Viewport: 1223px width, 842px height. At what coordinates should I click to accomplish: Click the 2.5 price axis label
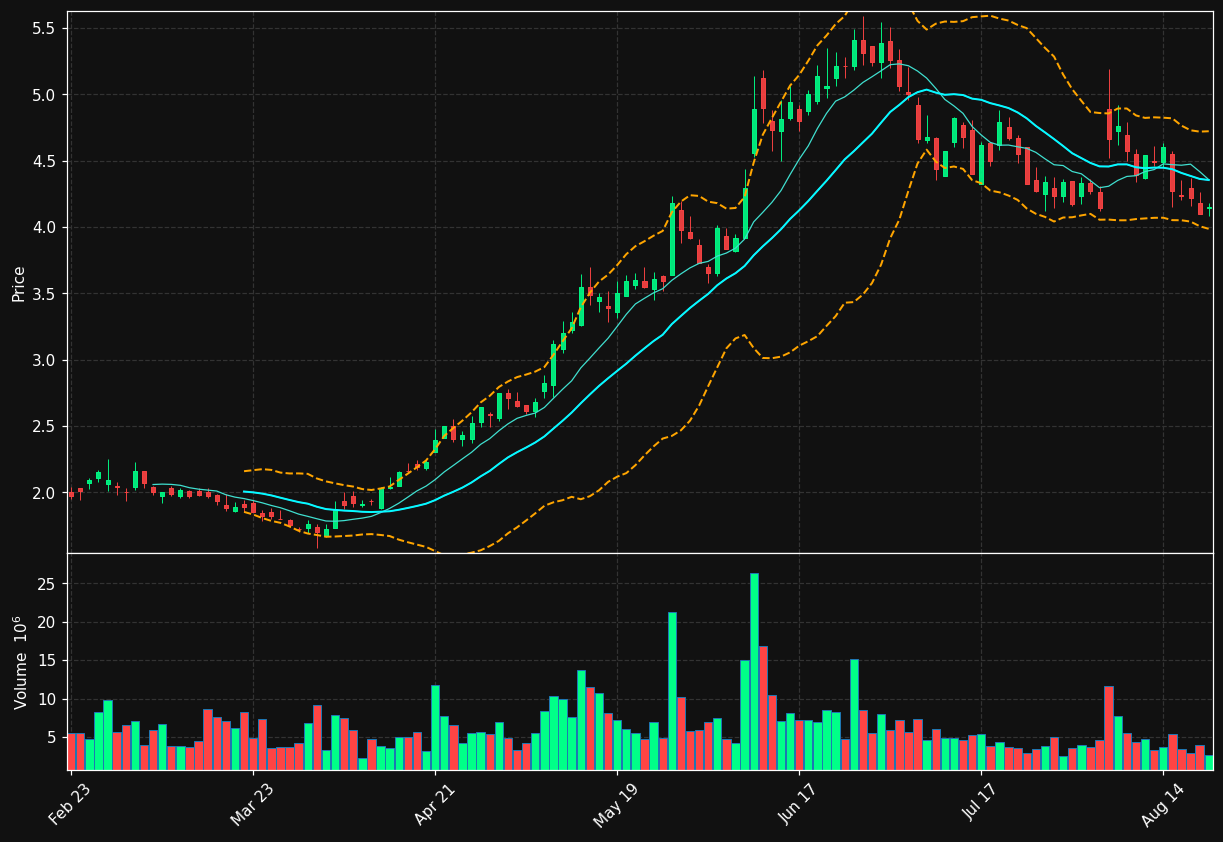click(45, 427)
